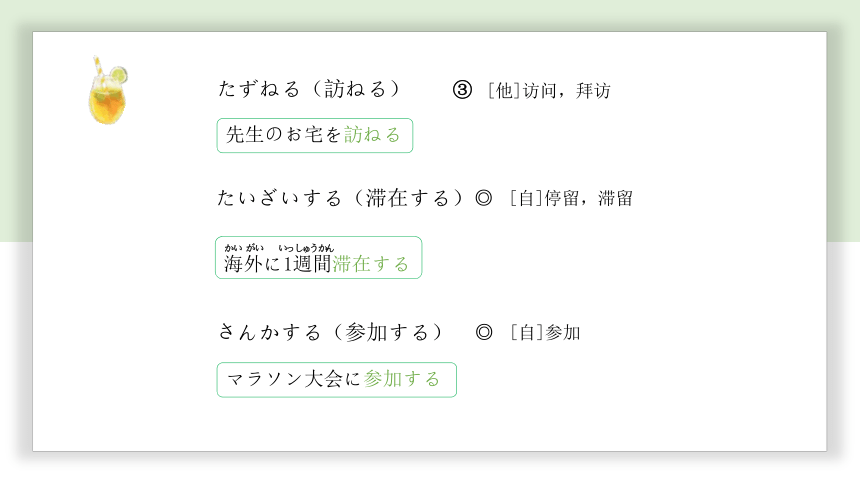Click the definition [自]停留，滞留
This screenshot has height=484, width=860.
point(571,198)
